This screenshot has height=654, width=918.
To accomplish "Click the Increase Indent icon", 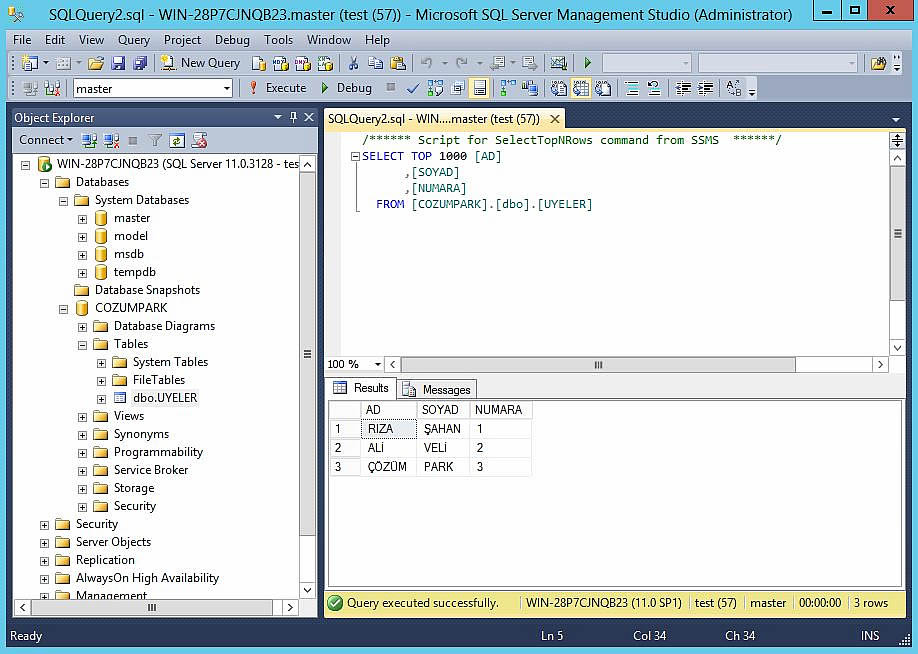I will coord(707,88).
